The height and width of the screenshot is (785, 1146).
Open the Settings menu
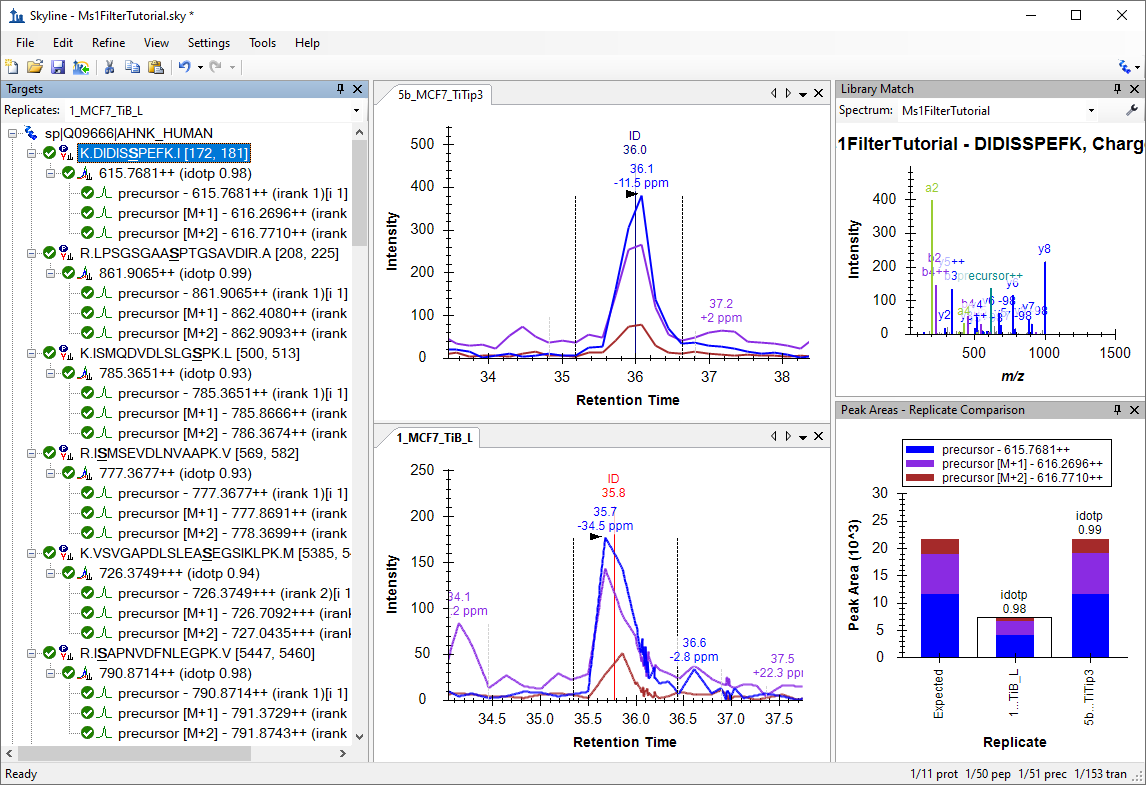point(209,43)
